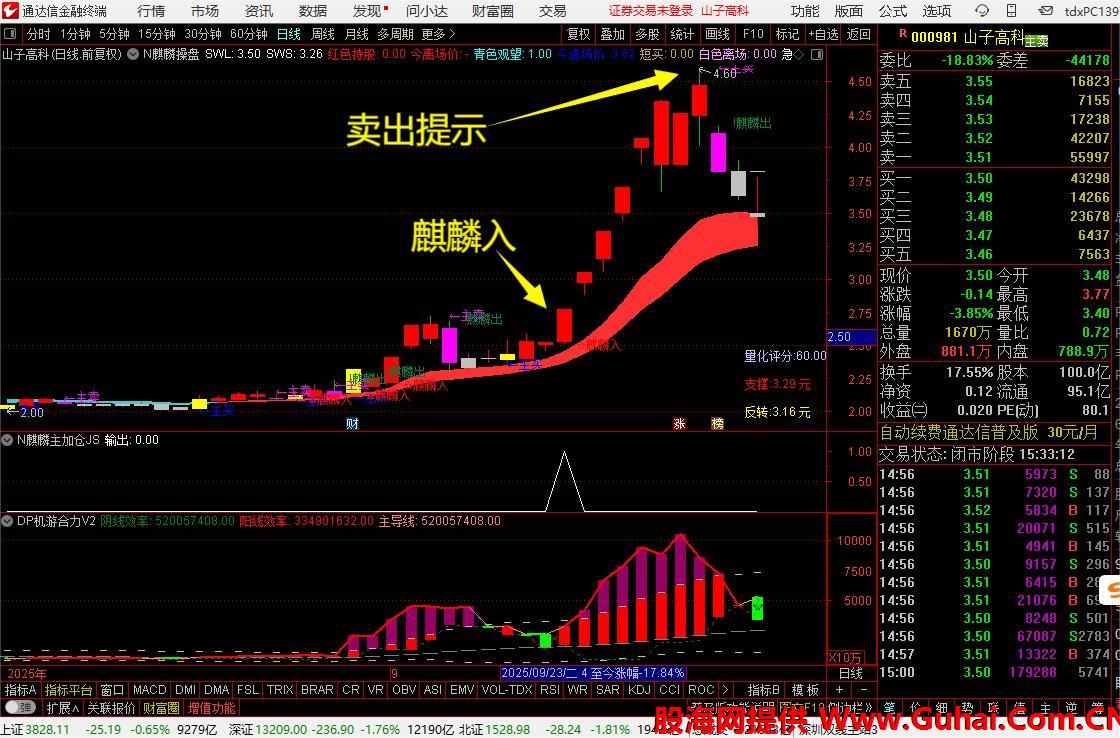This screenshot has height=738, width=1120.
Task: Toggle the window icon at end of indicator line
Action: [817, 54]
